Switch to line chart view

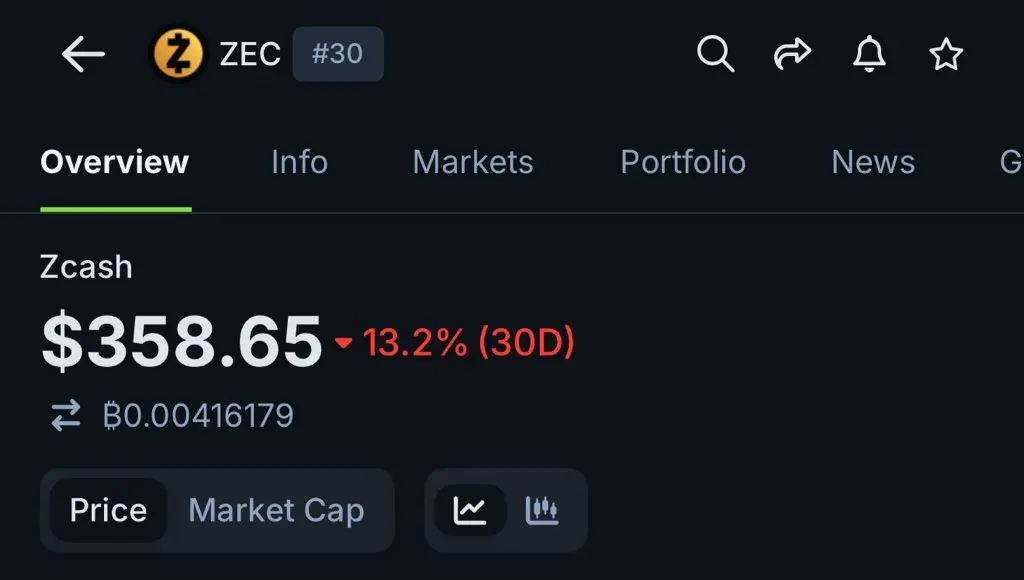point(469,510)
